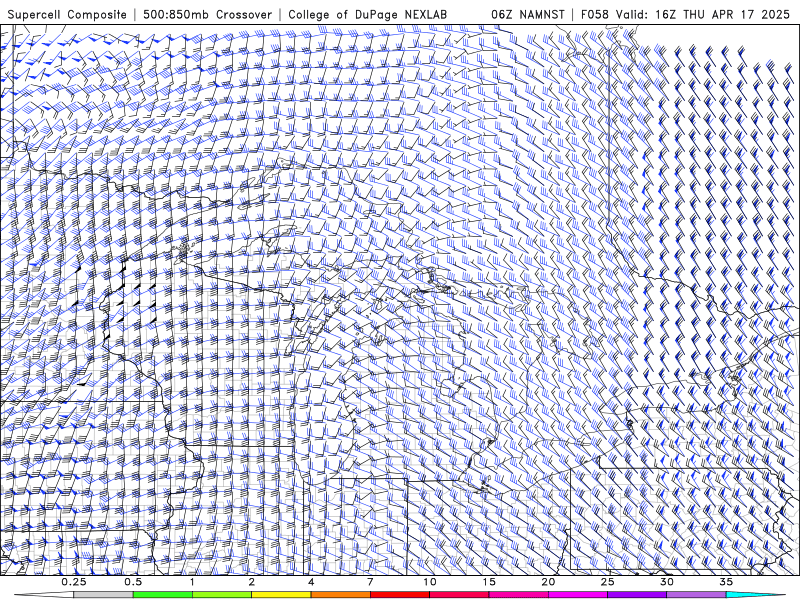The width and height of the screenshot is (800, 600).
Task: Click the "35" color scale label
Action: click(726, 582)
